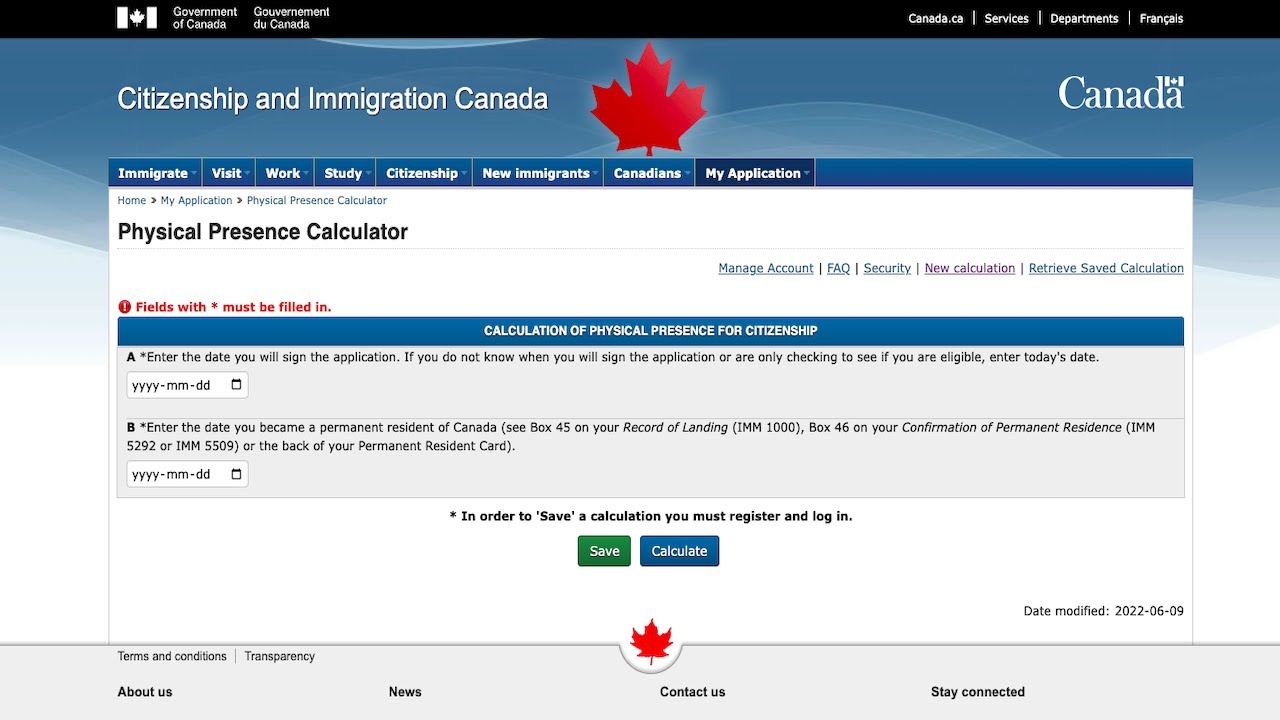Open the Security link

(x=887, y=268)
